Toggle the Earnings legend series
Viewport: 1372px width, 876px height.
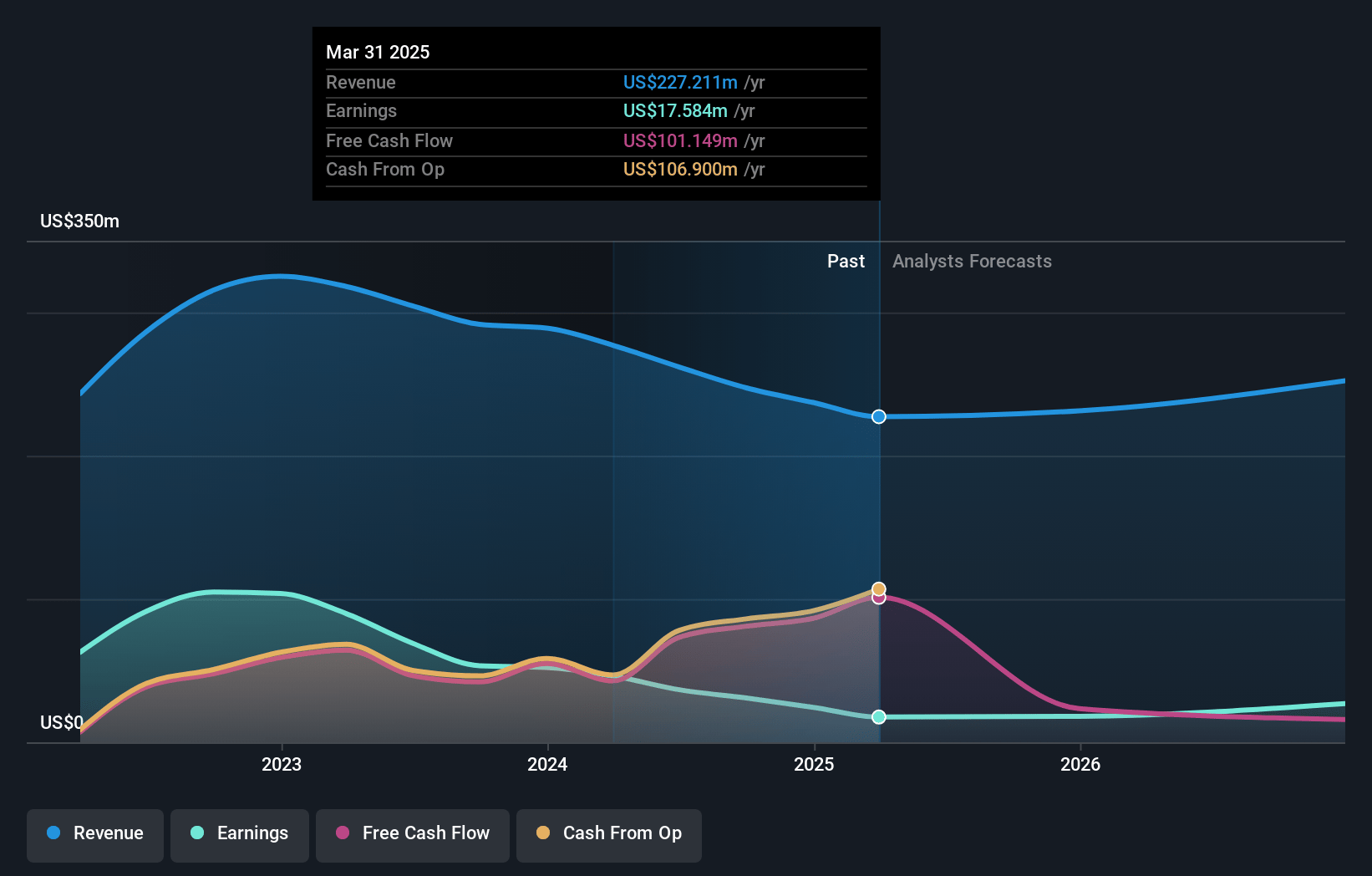click(240, 834)
